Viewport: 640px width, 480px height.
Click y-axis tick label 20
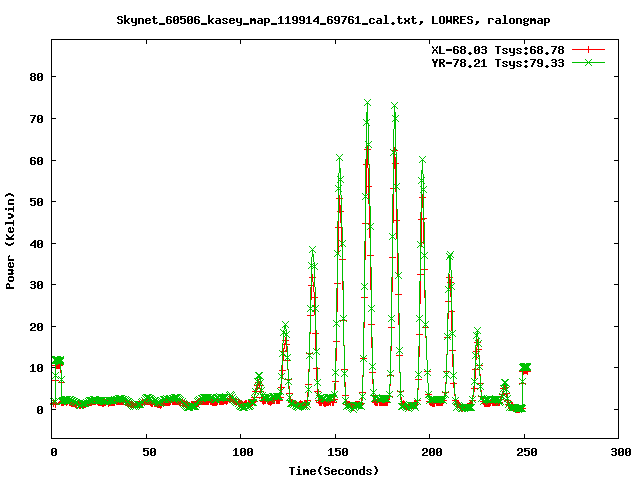pos(36,327)
